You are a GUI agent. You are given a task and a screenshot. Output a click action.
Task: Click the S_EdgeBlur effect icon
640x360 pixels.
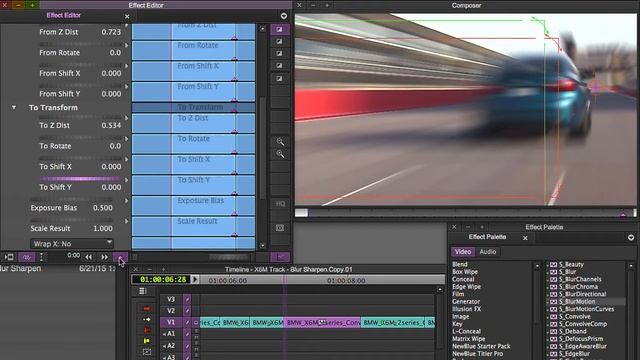pos(553,353)
